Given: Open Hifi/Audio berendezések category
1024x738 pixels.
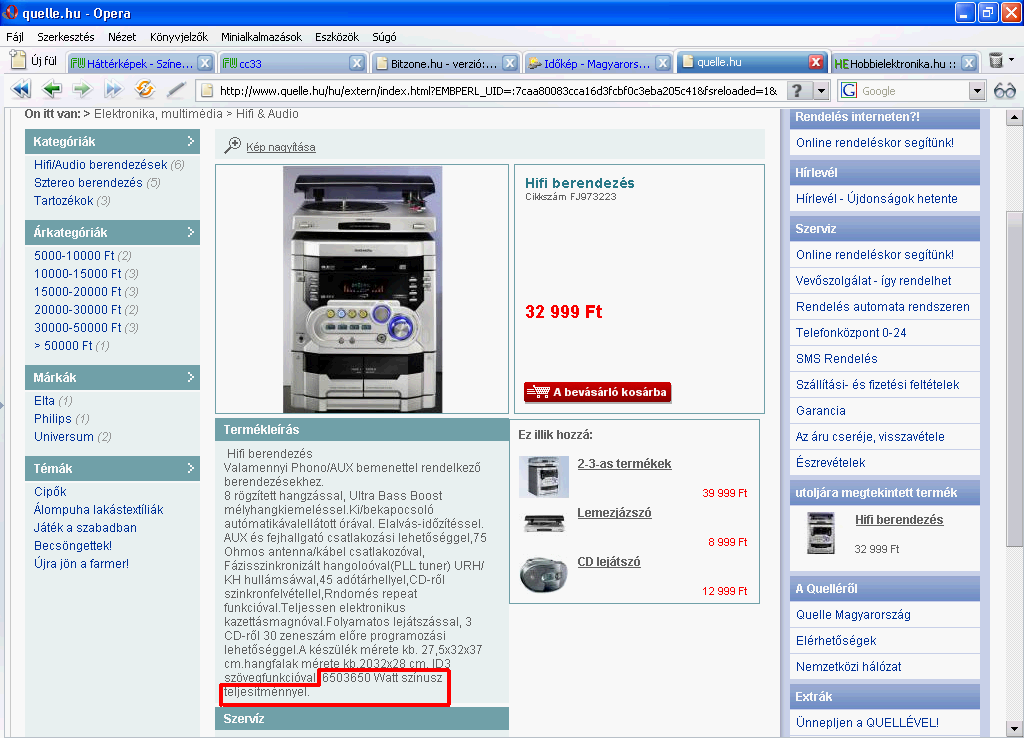Looking at the screenshot, I should [x=101, y=165].
